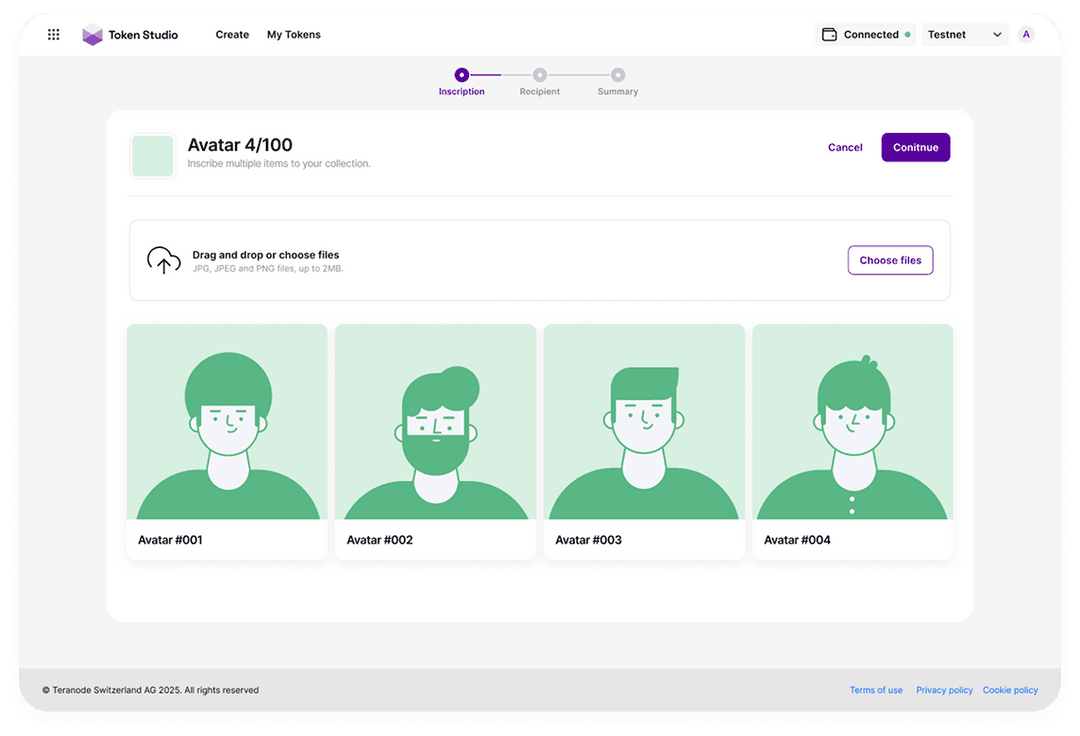Open the Create menu item
Screen dimensions: 1080x736
click(x=232, y=35)
